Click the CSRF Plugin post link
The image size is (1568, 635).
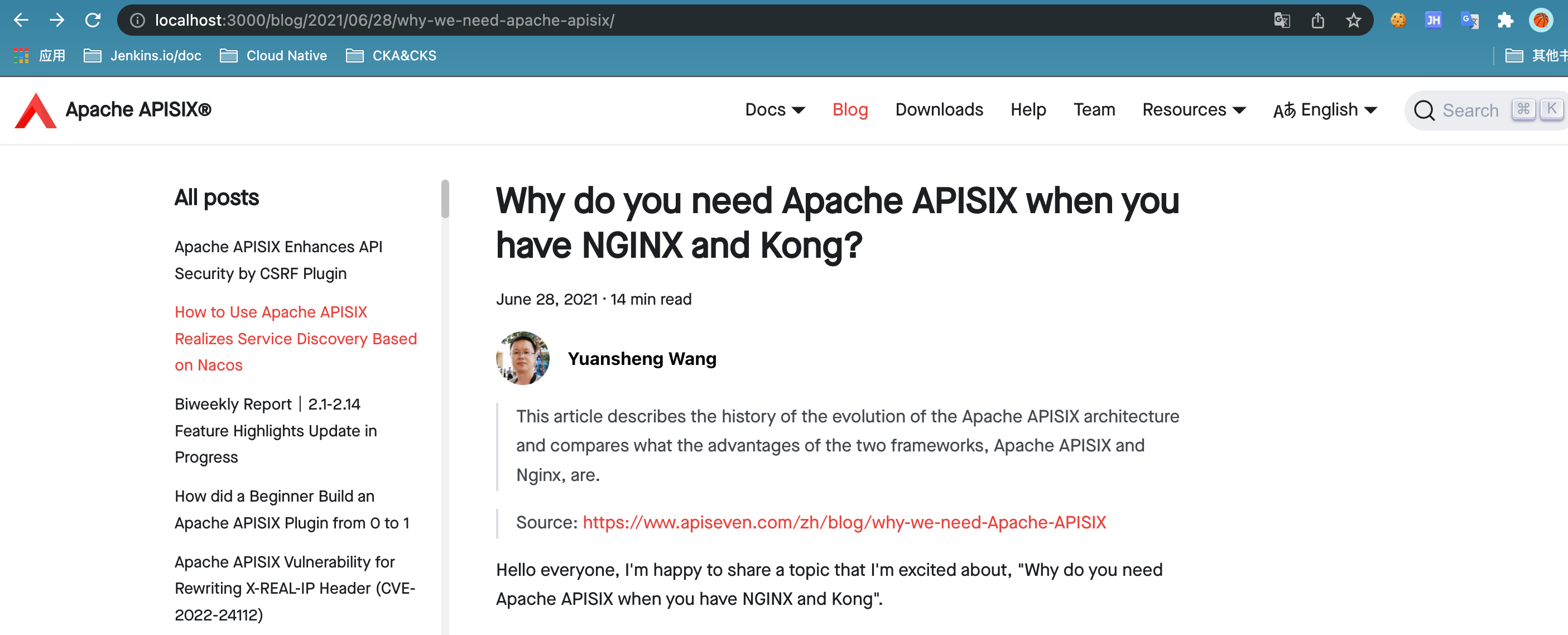pyautogui.click(x=278, y=260)
